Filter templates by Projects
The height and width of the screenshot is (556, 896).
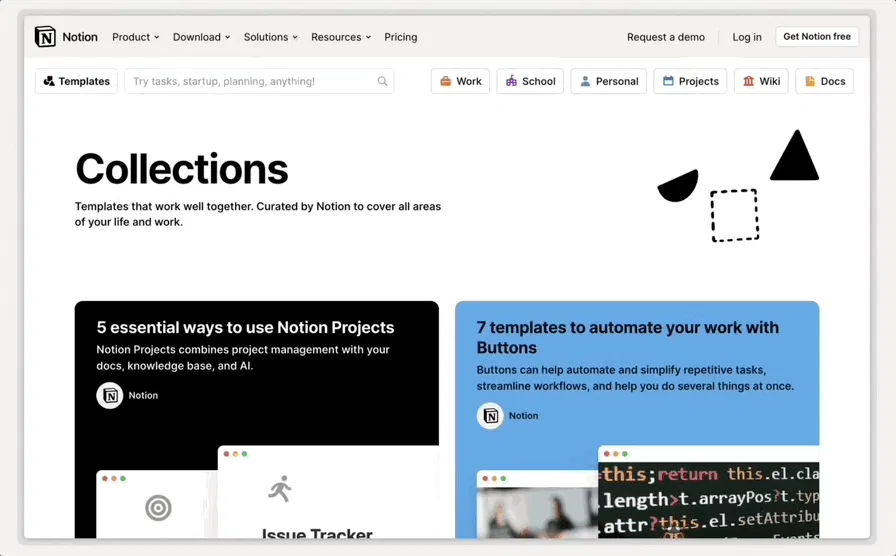point(690,81)
